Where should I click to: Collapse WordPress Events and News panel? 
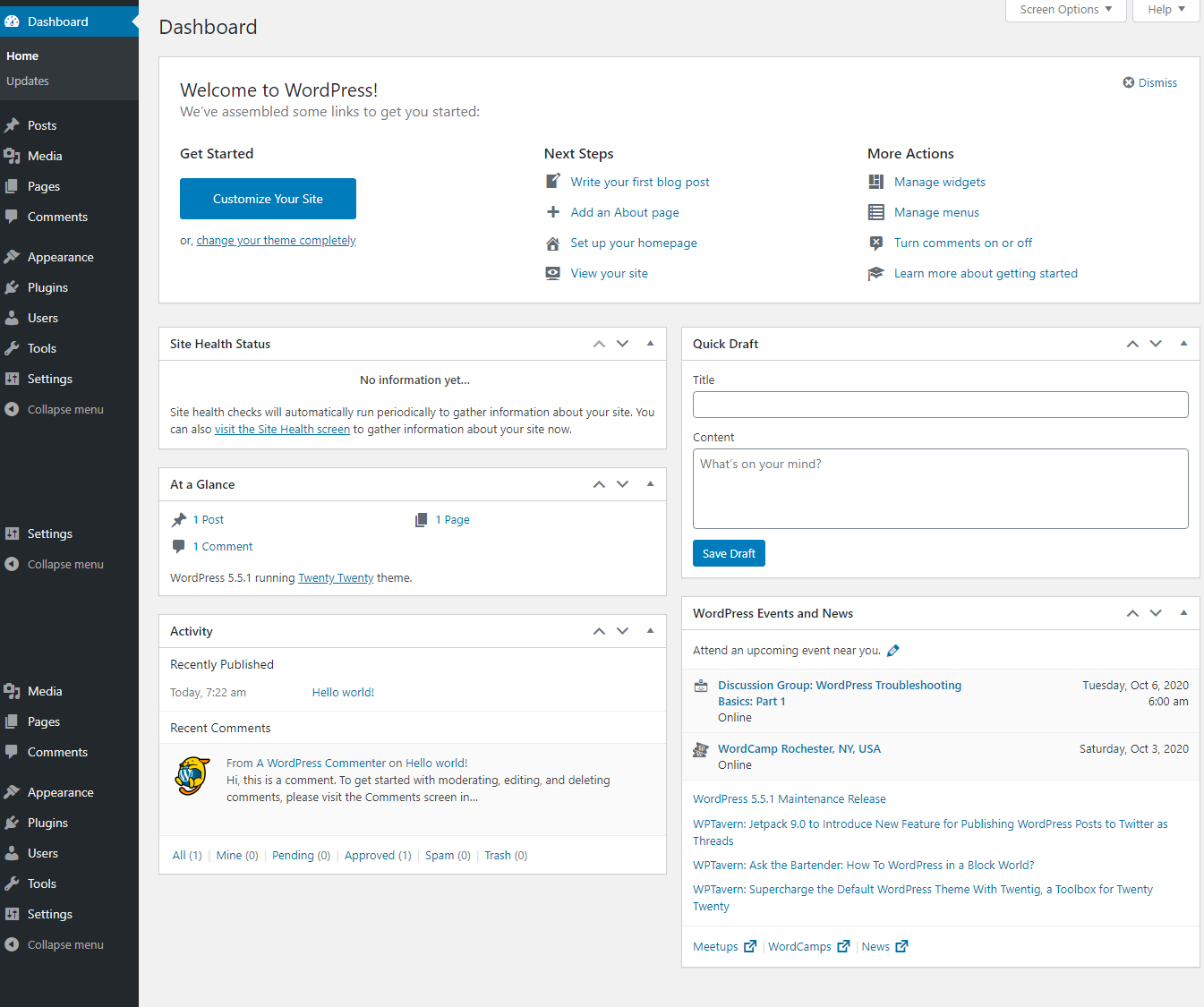pyautogui.click(x=1183, y=613)
